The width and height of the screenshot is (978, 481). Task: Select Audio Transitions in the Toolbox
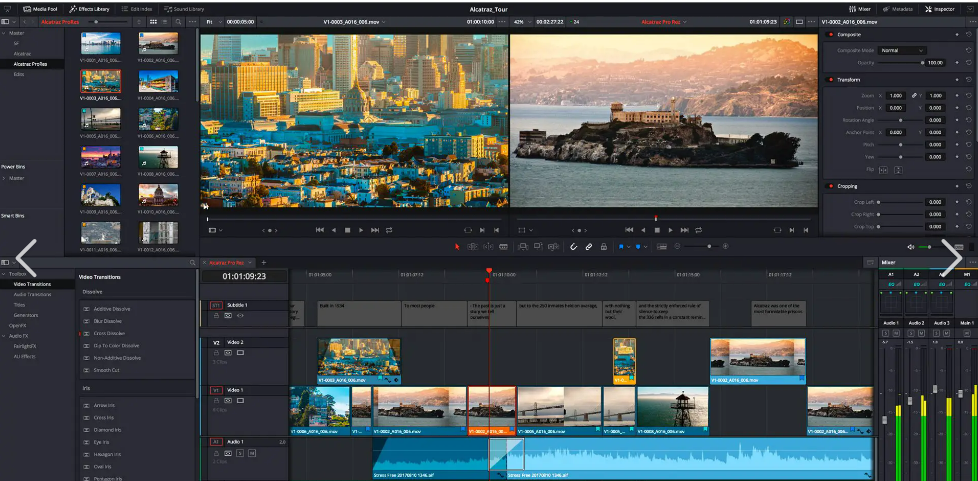pos(32,294)
